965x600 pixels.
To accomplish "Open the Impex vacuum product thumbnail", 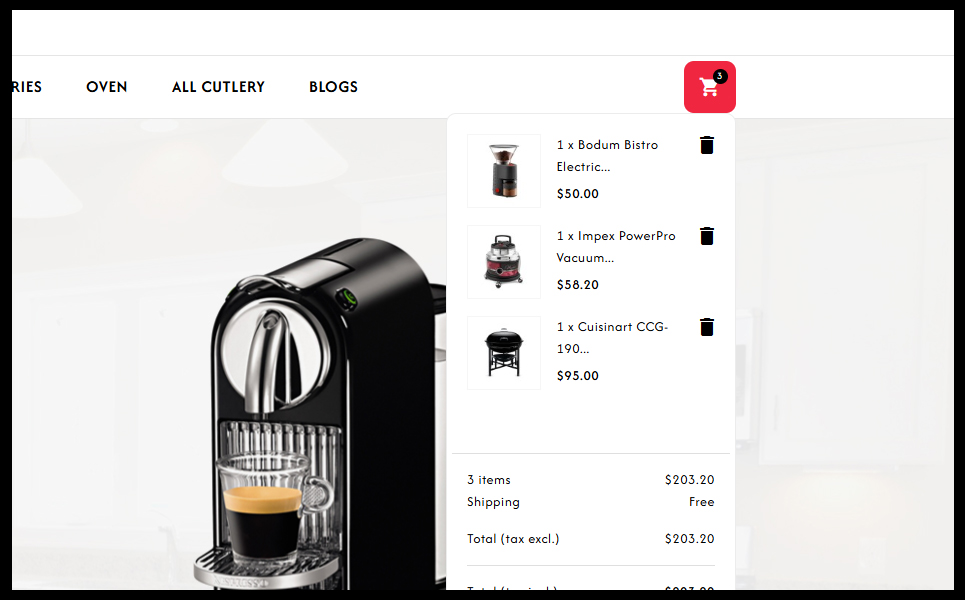I will pos(504,262).
